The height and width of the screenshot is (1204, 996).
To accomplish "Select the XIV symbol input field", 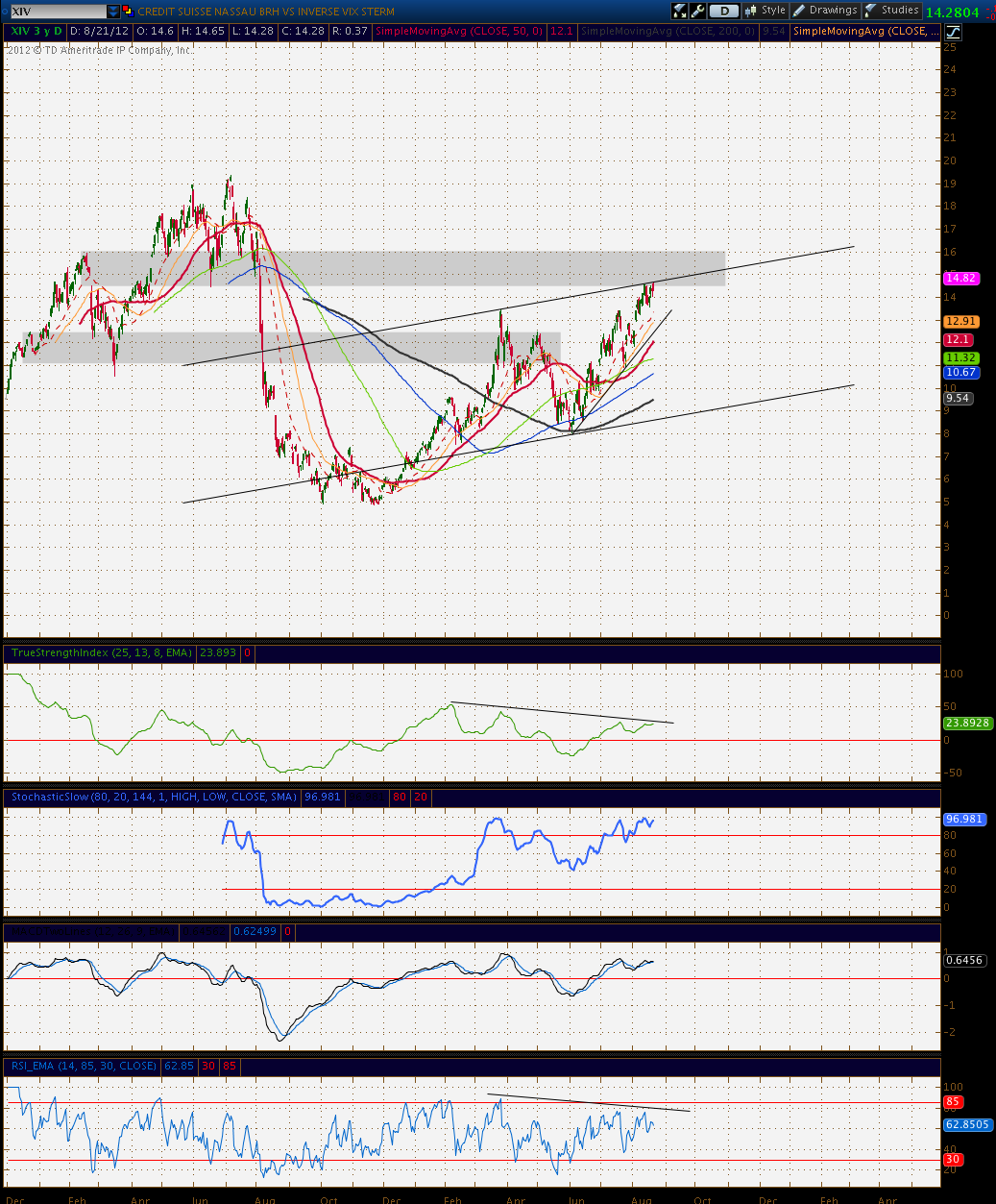I will [x=59, y=12].
